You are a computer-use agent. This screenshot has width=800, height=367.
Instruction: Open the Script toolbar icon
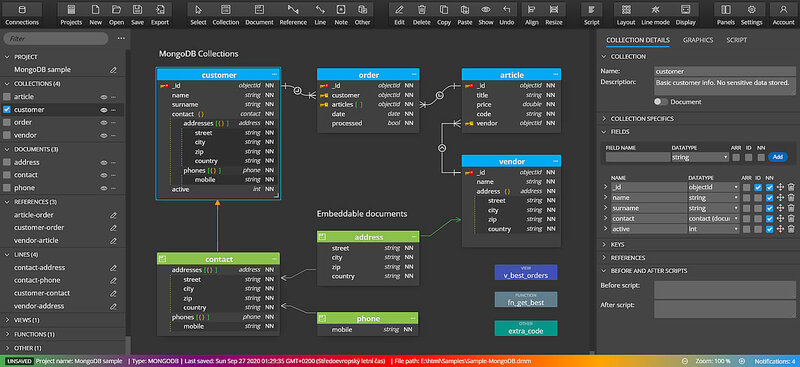click(x=591, y=15)
